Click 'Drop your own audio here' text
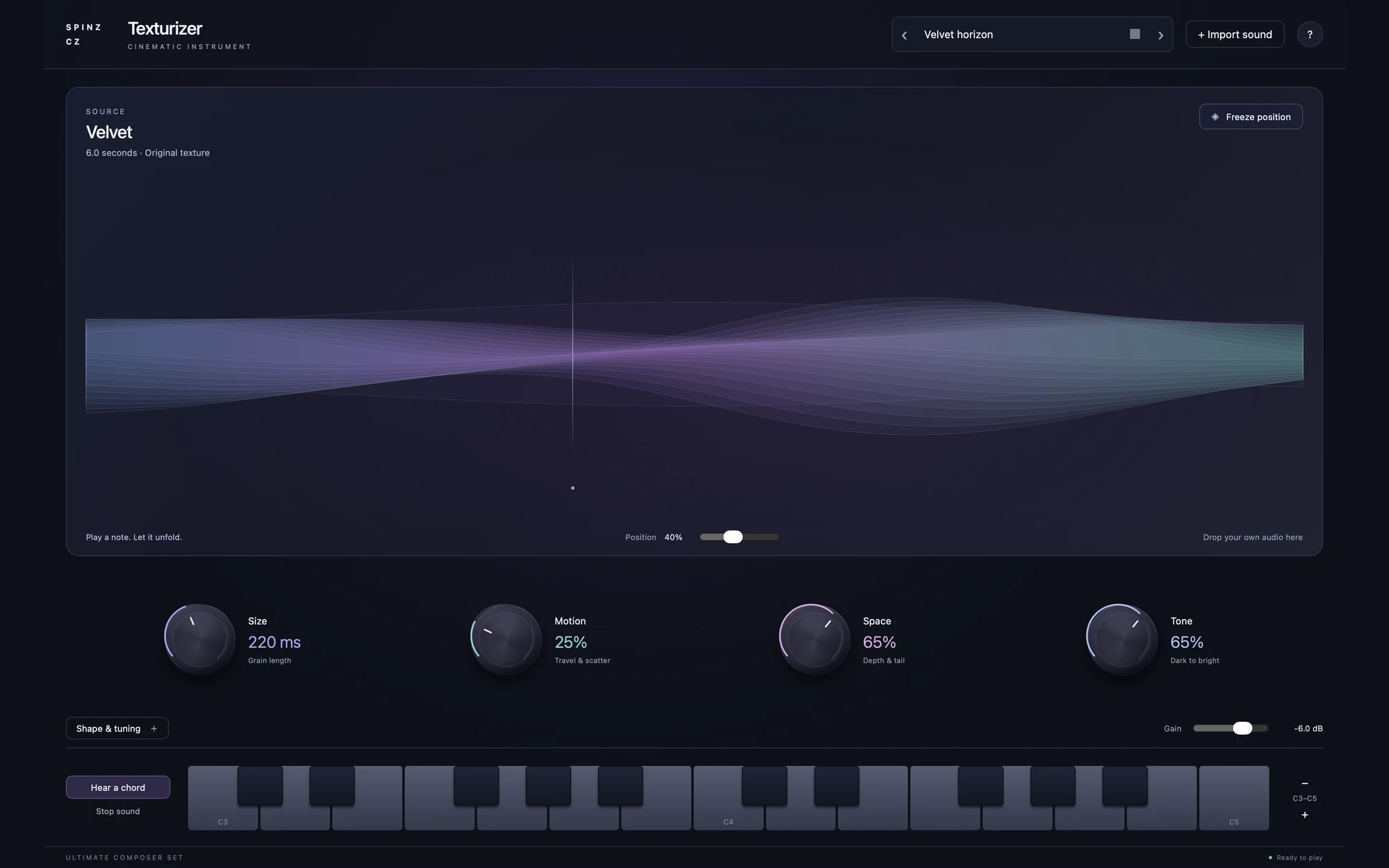1389x868 pixels. [1253, 537]
